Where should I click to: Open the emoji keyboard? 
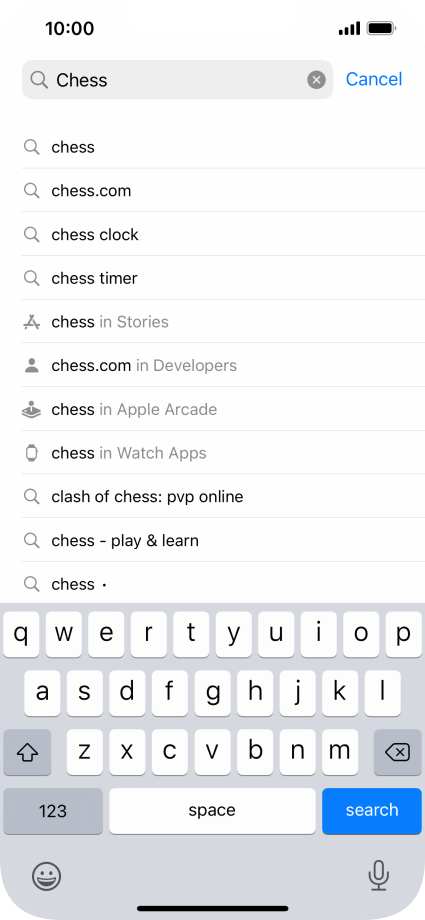(x=46, y=877)
